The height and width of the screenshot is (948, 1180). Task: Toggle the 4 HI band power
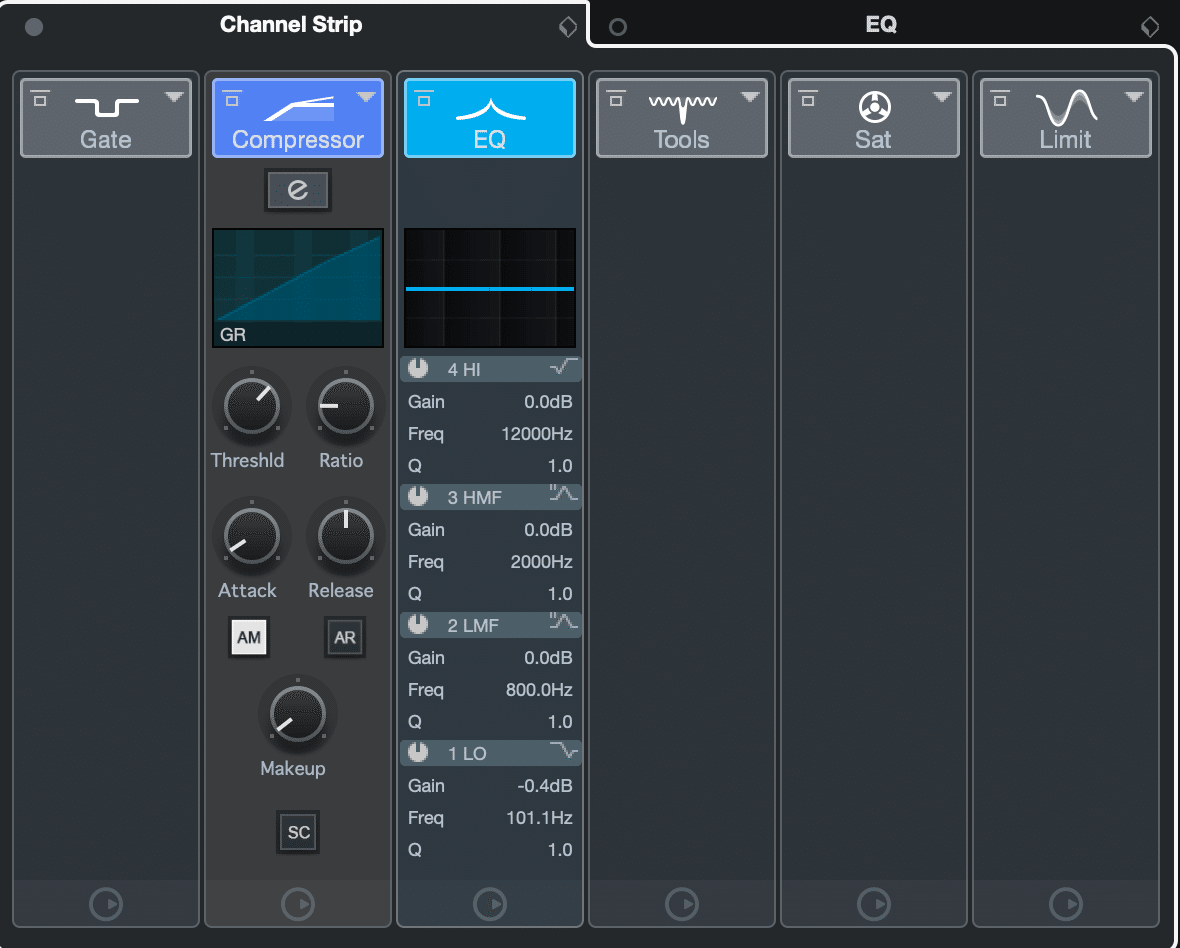[x=417, y=369]
